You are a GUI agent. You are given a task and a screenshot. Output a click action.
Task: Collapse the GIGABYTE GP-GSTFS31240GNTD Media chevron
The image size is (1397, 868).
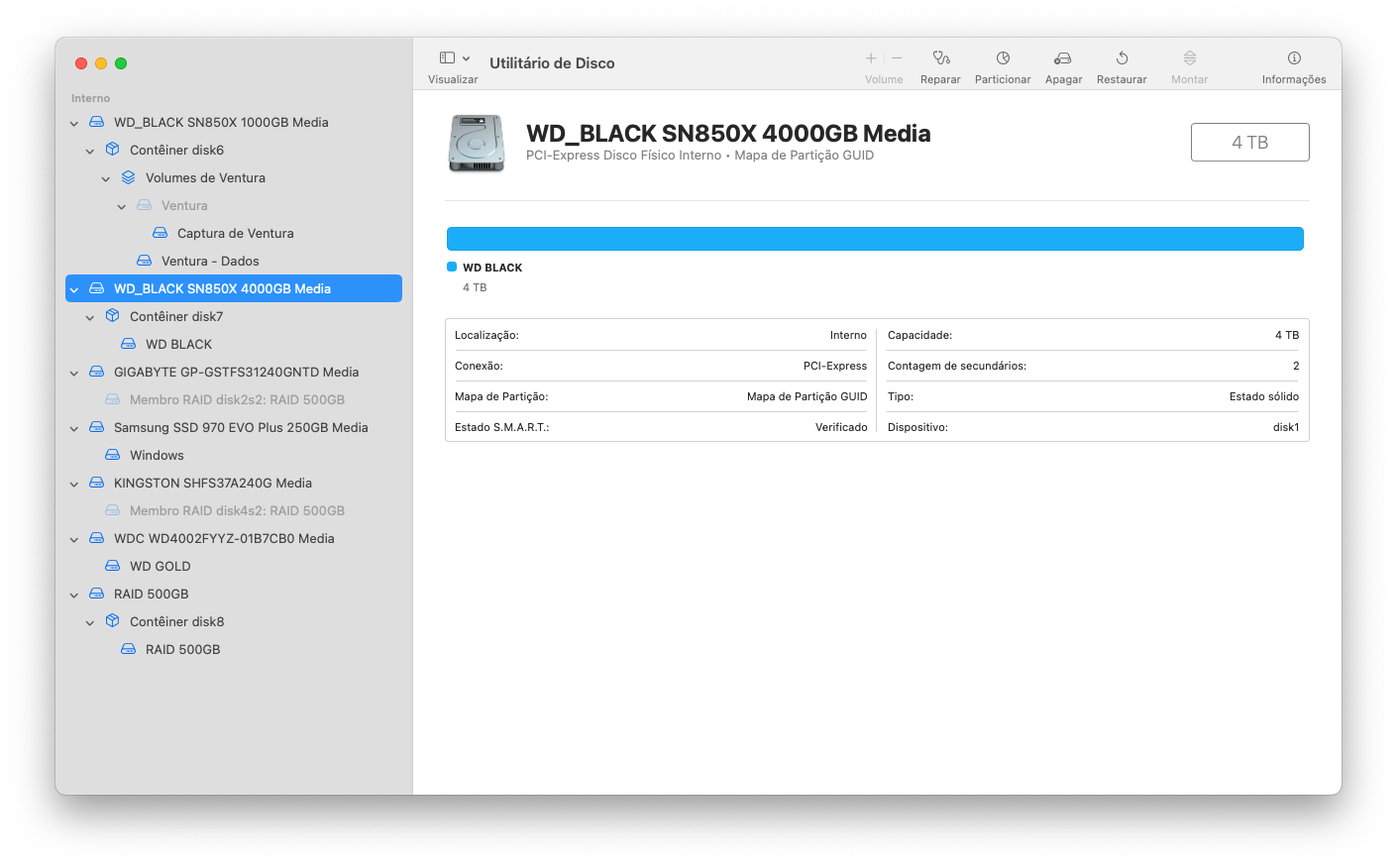74,373
